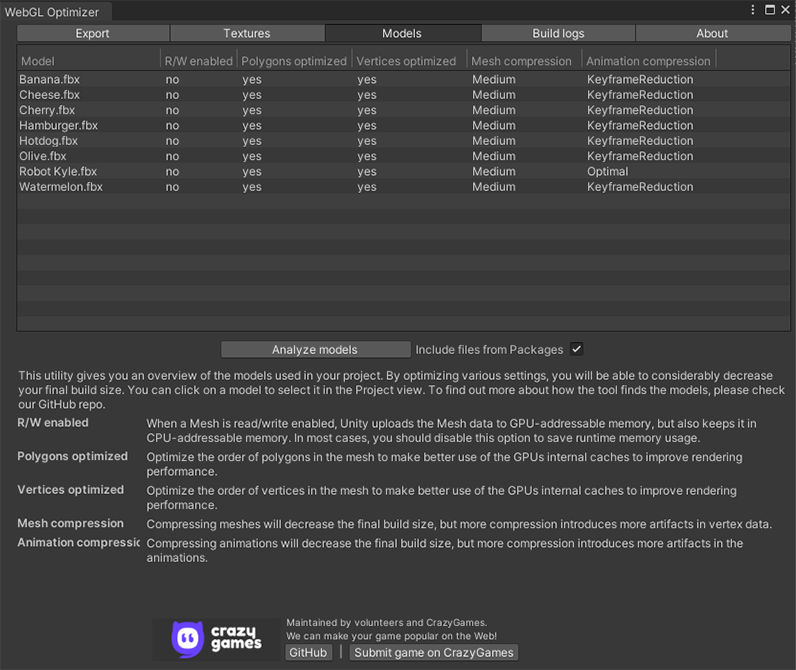
Task: Sort by R/W enabled column header
Action: tap(198, 61)
